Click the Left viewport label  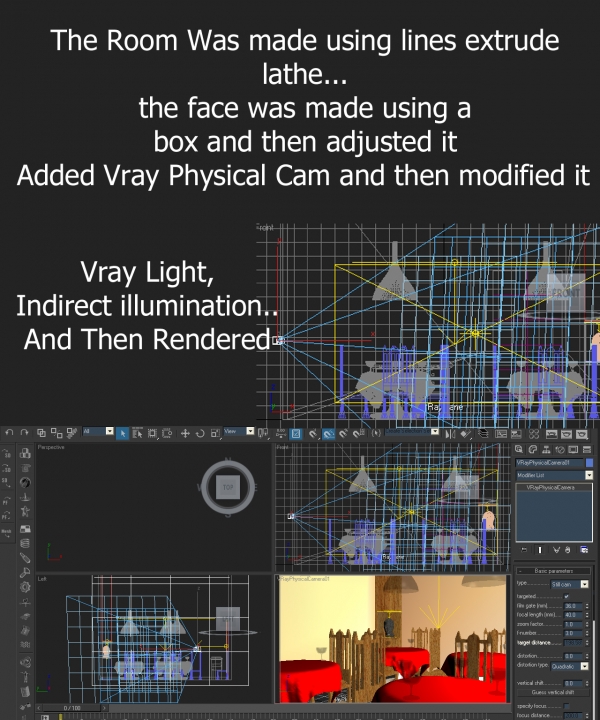coord(42,579)
